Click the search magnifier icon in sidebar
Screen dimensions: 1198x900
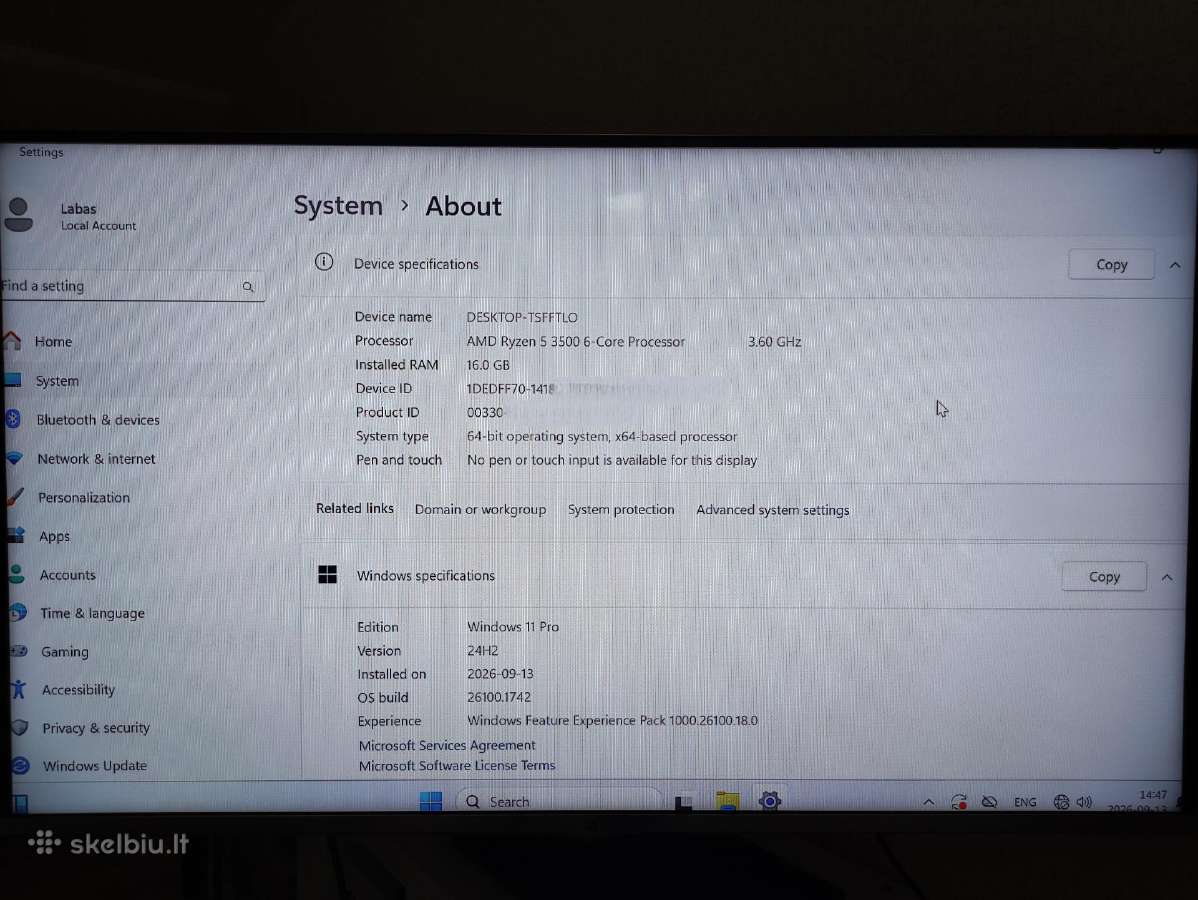pyautogui.click(x=248, y=287)
